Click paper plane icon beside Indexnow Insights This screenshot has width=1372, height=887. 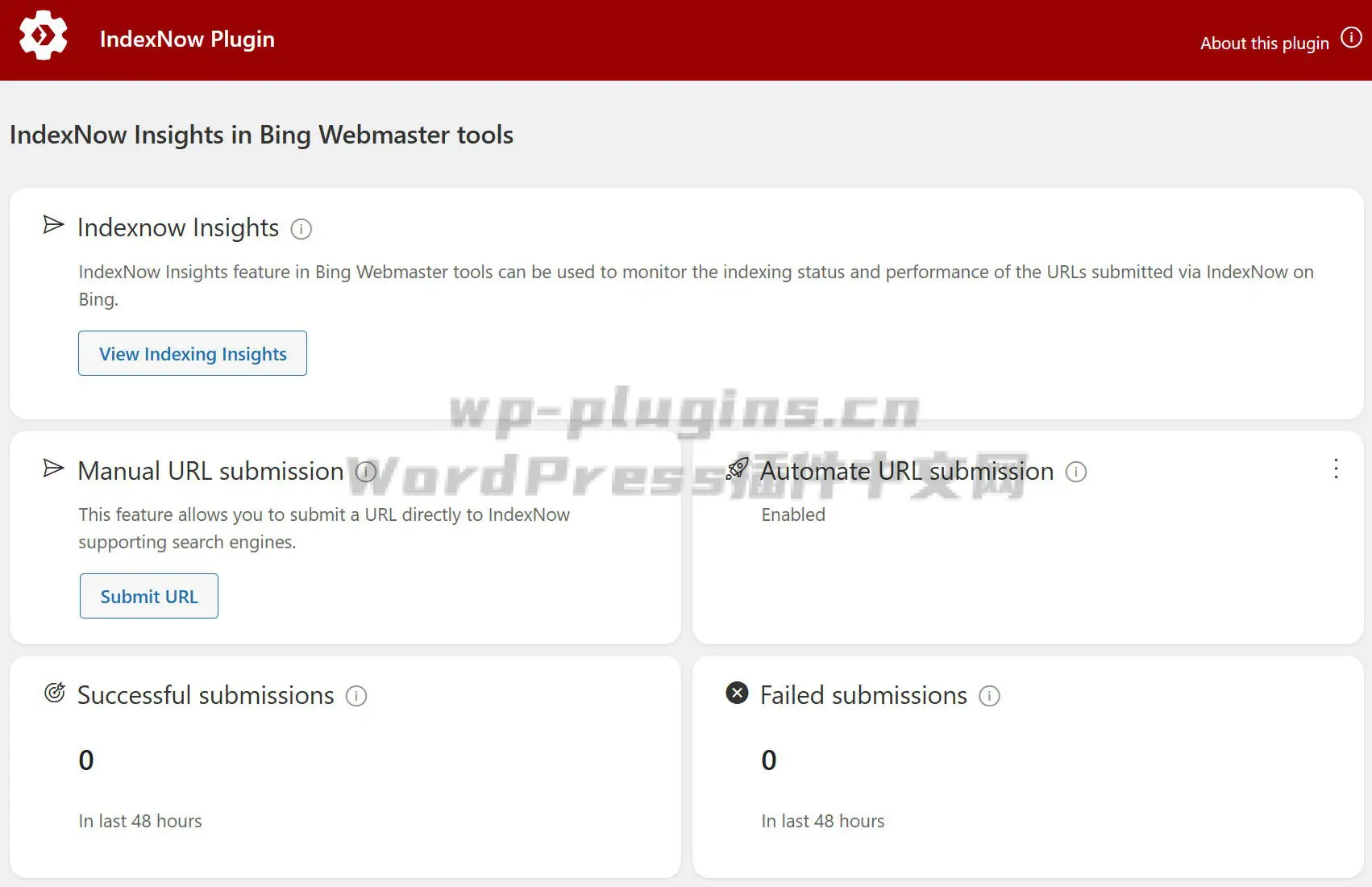[x=53, y=225]
